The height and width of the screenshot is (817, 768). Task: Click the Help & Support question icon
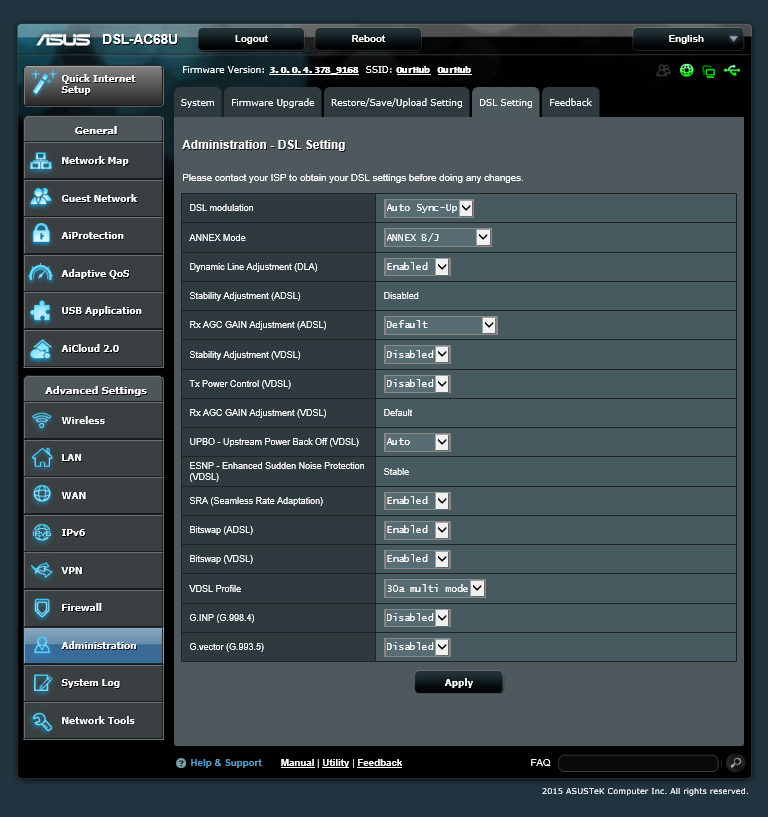point(181,763)
